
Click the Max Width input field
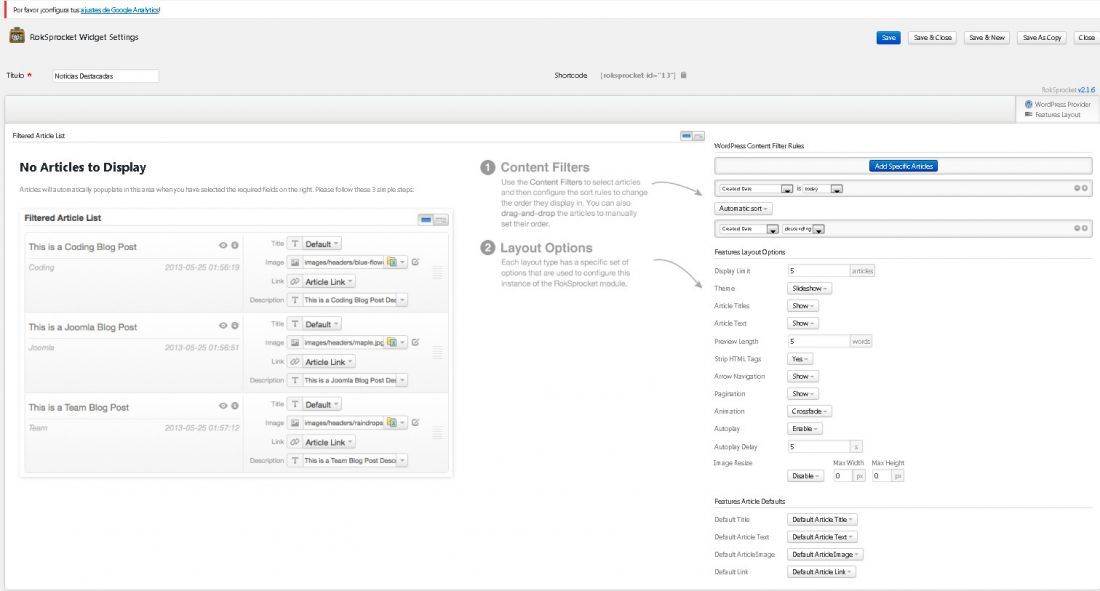pos(842,476)
